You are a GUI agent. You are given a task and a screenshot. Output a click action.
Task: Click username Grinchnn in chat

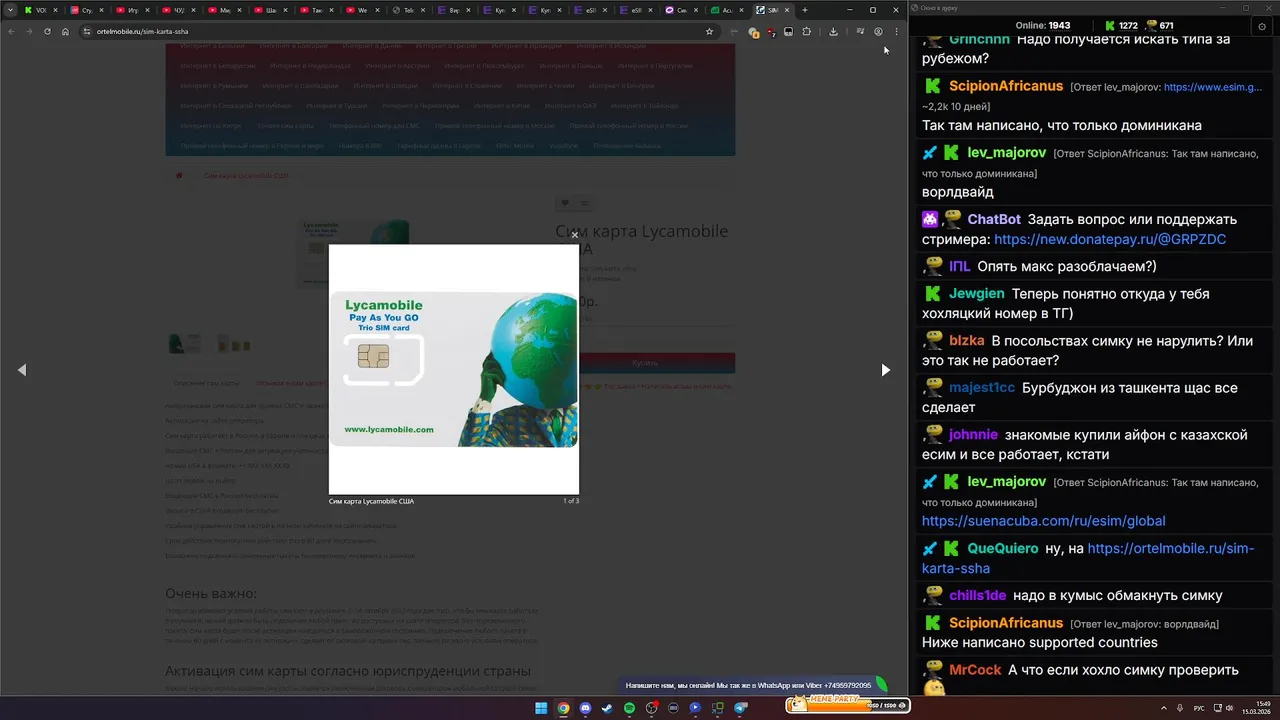979,40
